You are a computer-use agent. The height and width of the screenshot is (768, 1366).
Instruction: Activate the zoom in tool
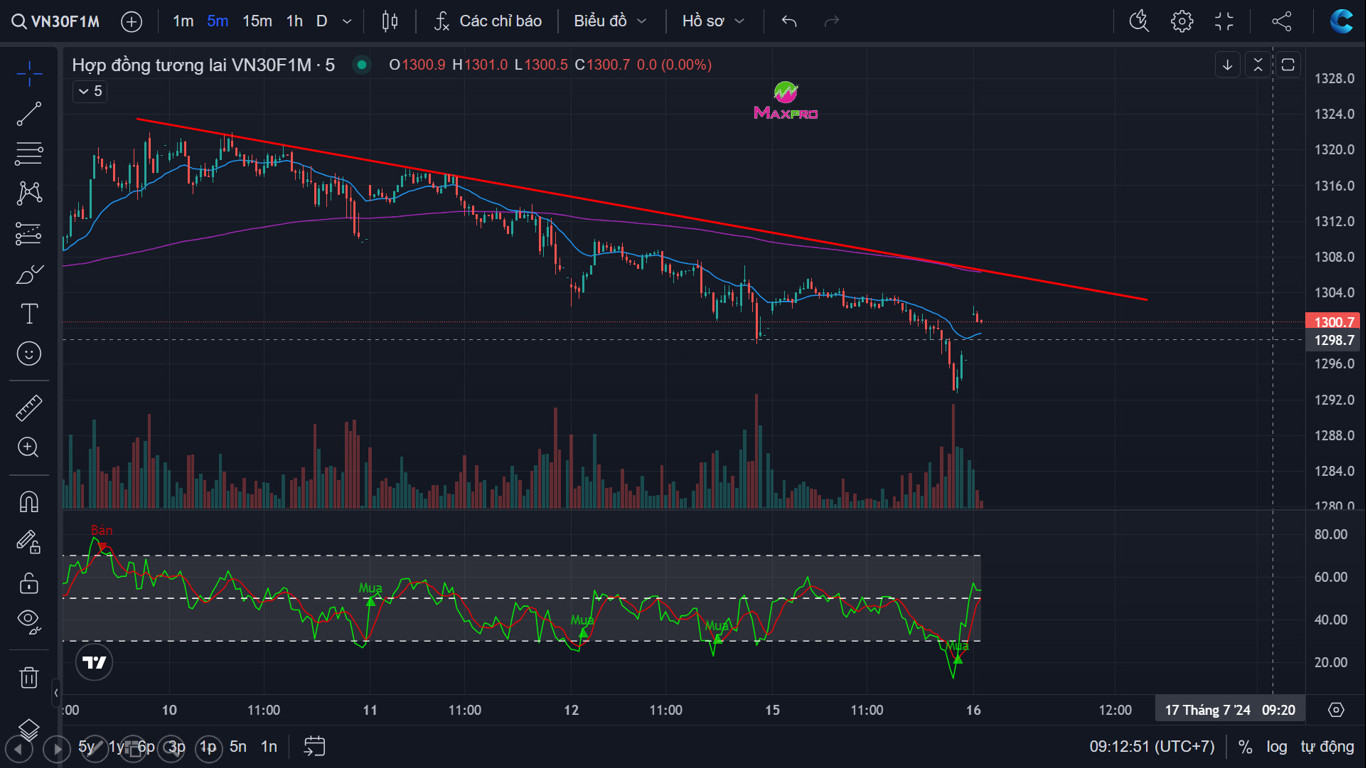coord(29,448)
